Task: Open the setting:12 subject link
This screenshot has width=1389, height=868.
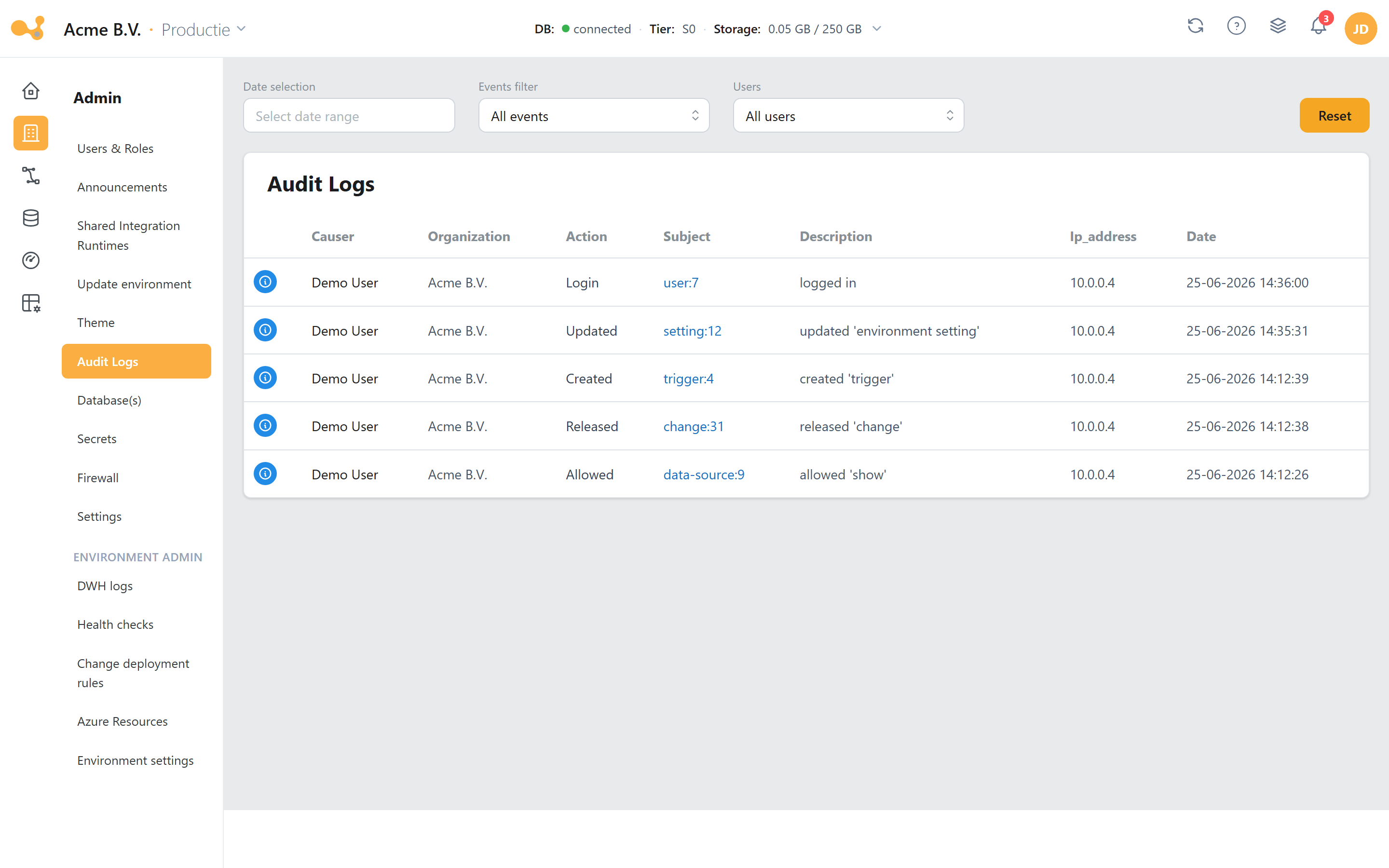Action: (x=692, y=331)
